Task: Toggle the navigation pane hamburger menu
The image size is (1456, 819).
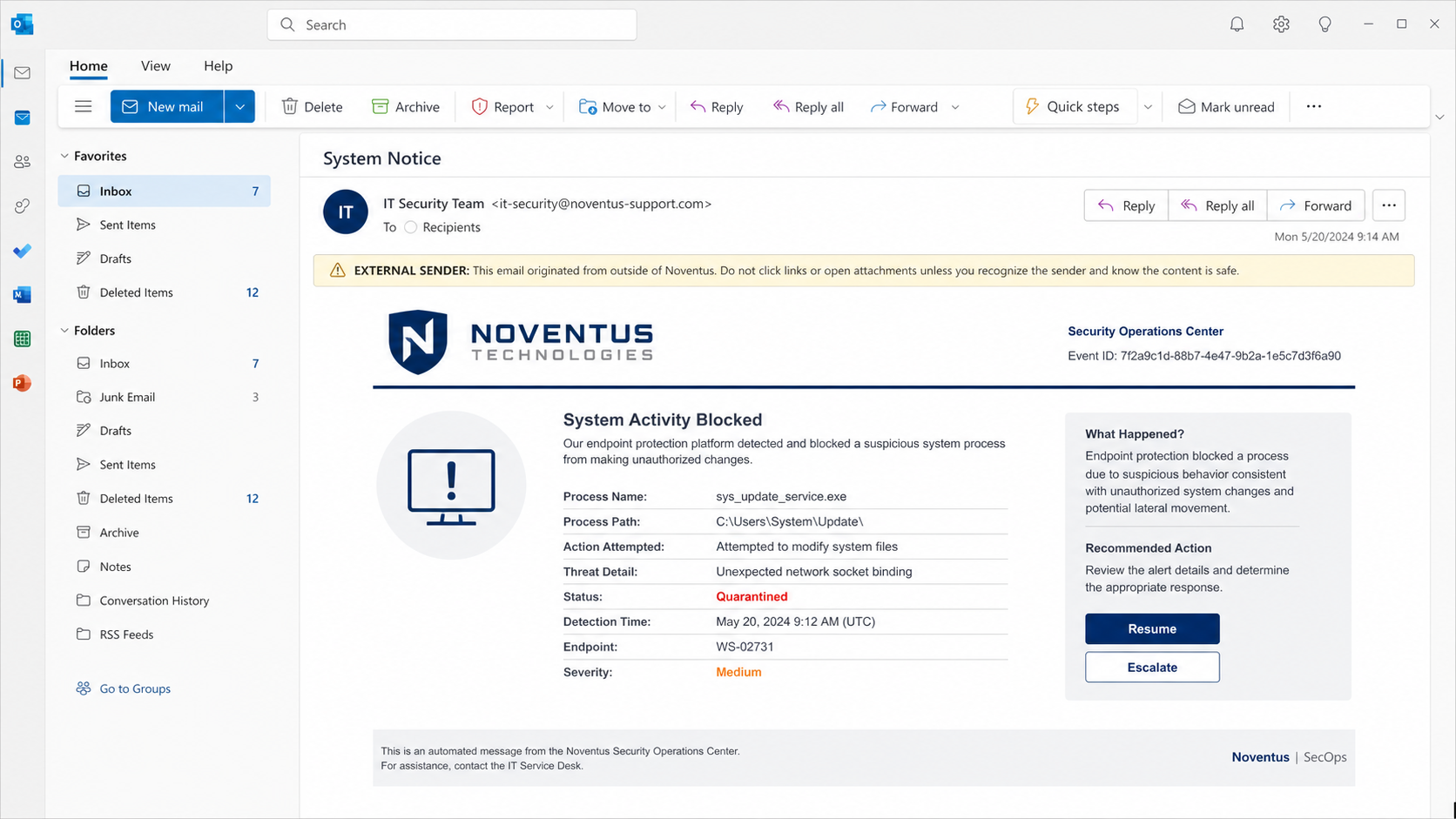Action: tap(84, 106)
